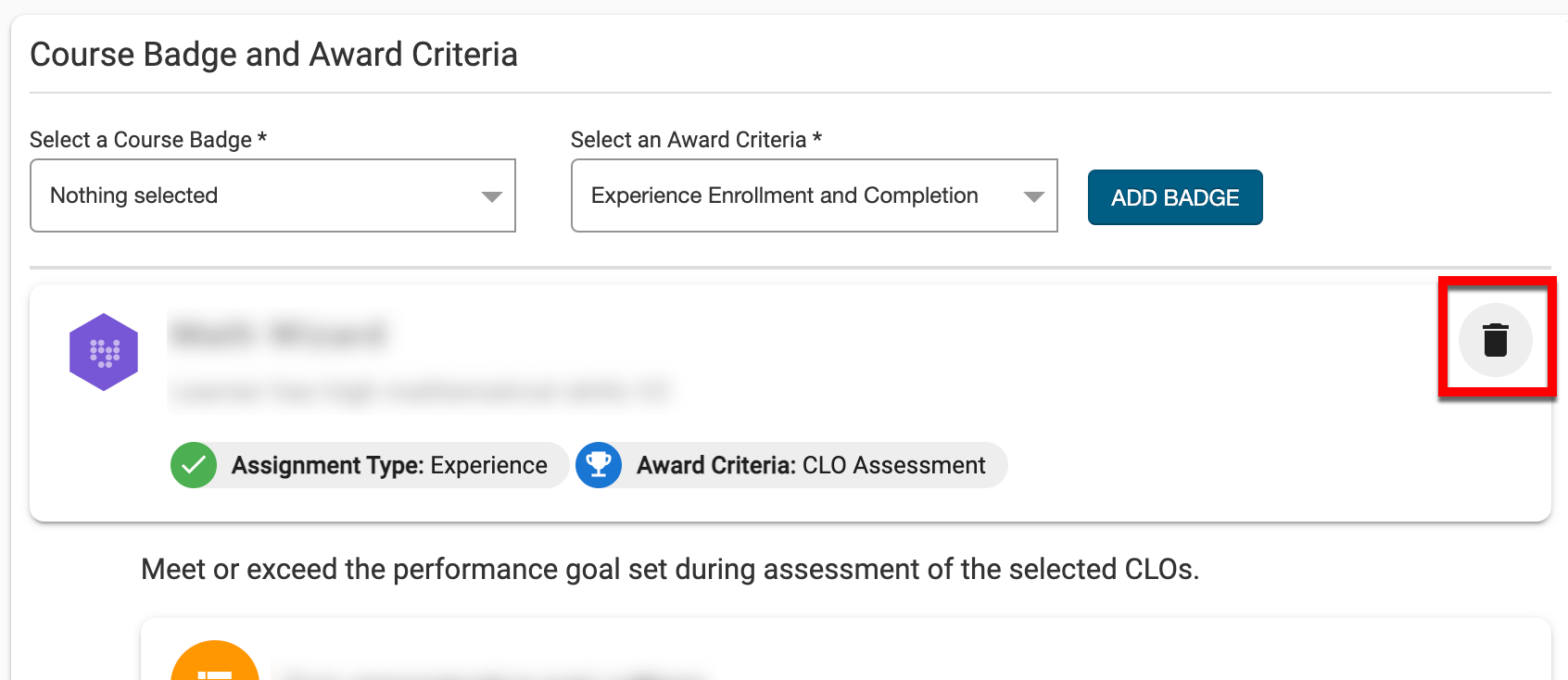Click the Select an Award Criteria label
The image size is (1568, 680).
point(696,140)
